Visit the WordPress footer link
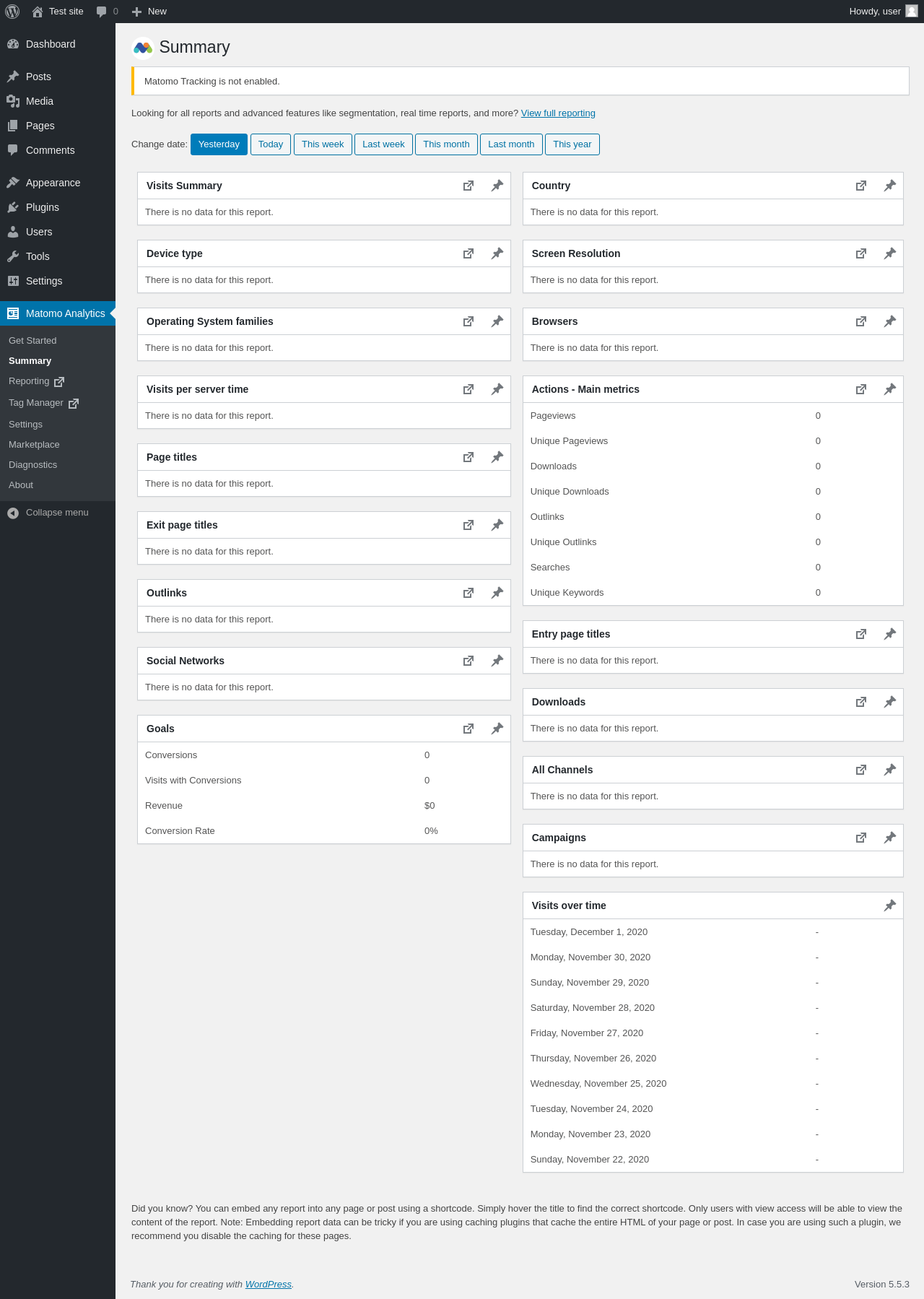Image resolution: width=924 pixels, height=1299 pixels. 268,1284
